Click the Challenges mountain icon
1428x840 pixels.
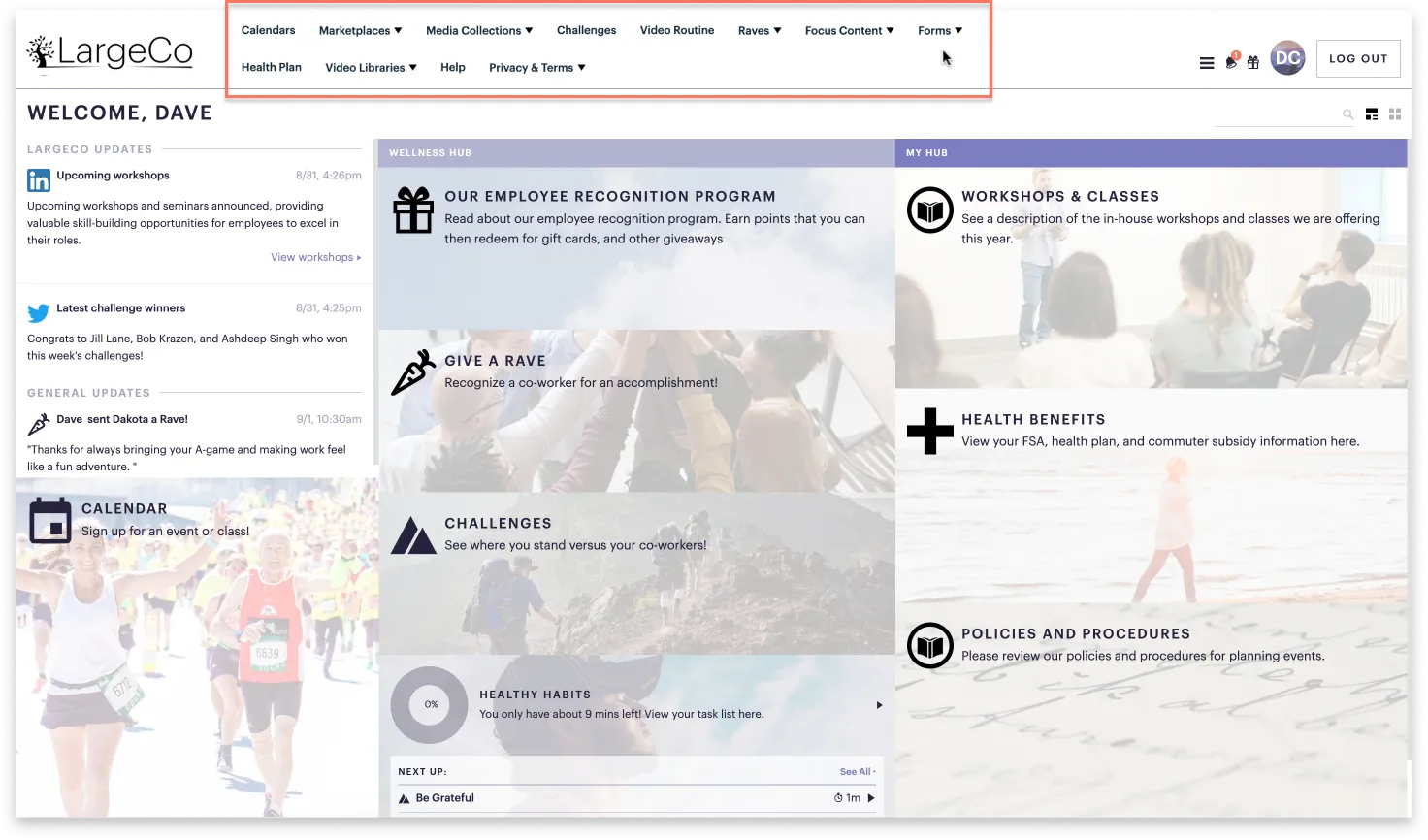(x=413, y=535)
